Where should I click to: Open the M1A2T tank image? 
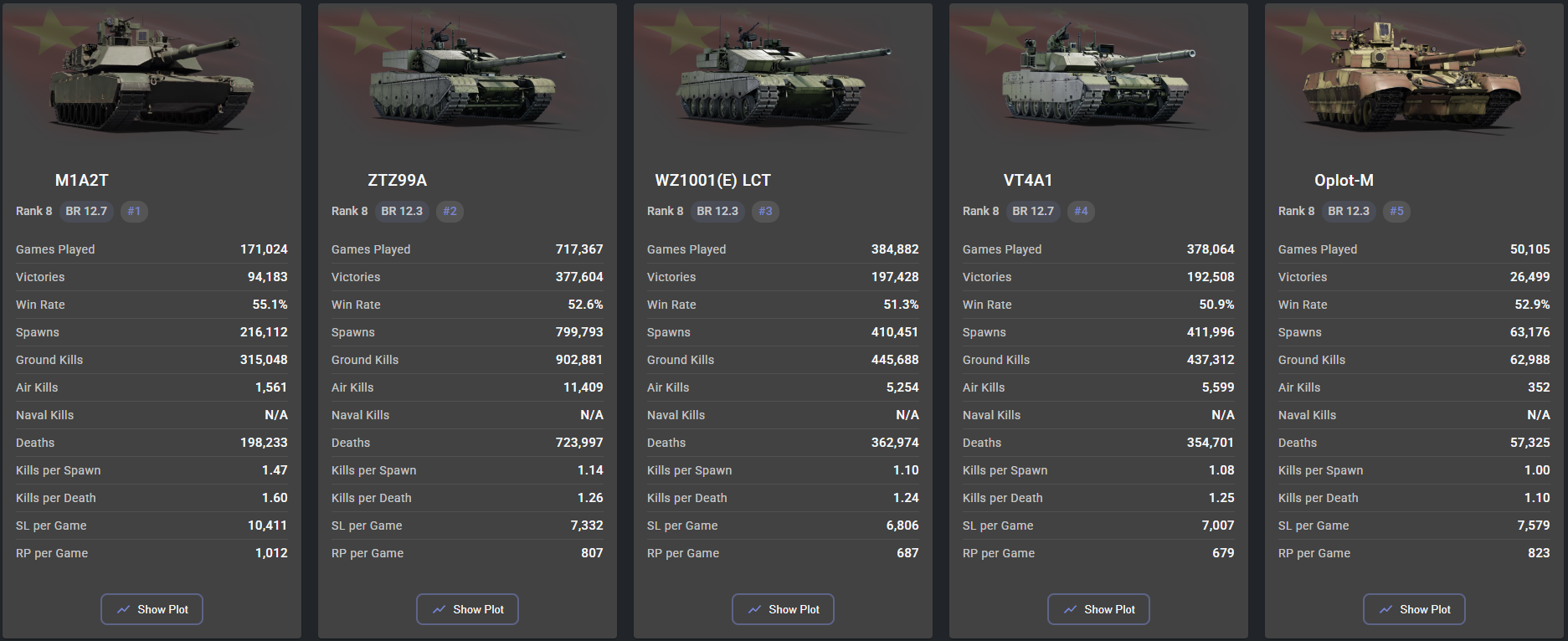152,75
